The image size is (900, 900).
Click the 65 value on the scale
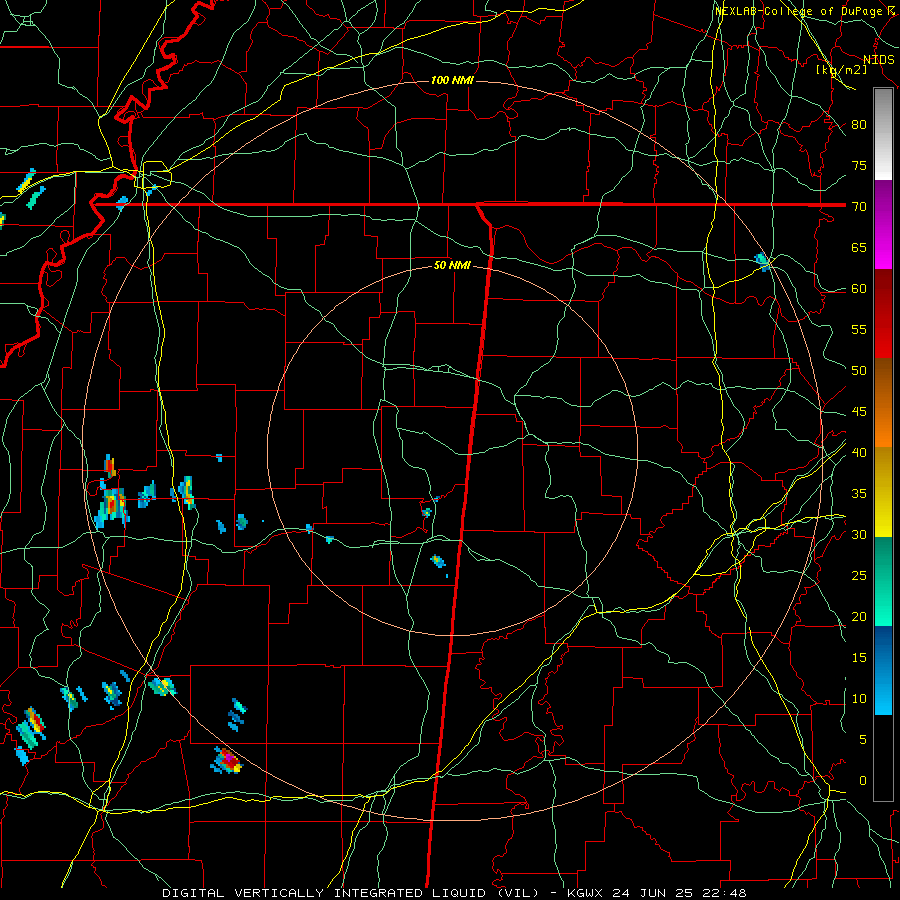pos(859,247)
